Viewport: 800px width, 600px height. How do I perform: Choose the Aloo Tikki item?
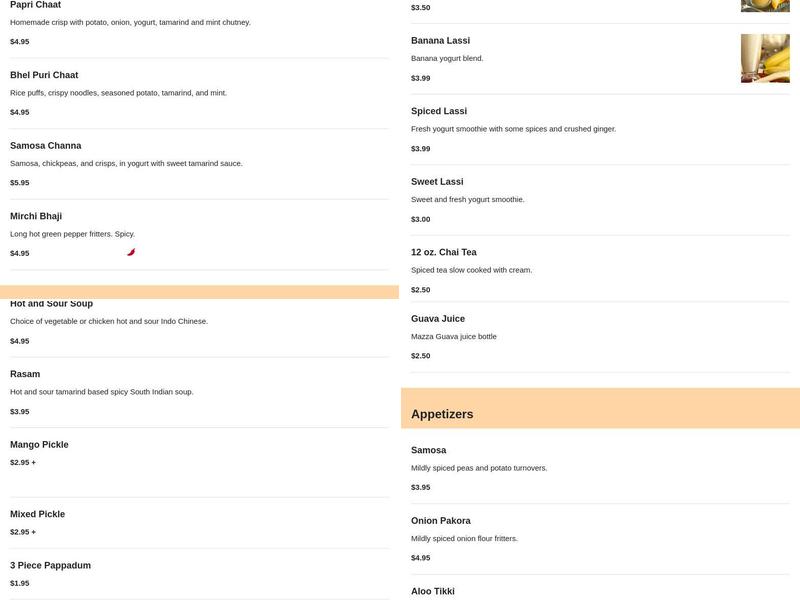click(434, 591)
